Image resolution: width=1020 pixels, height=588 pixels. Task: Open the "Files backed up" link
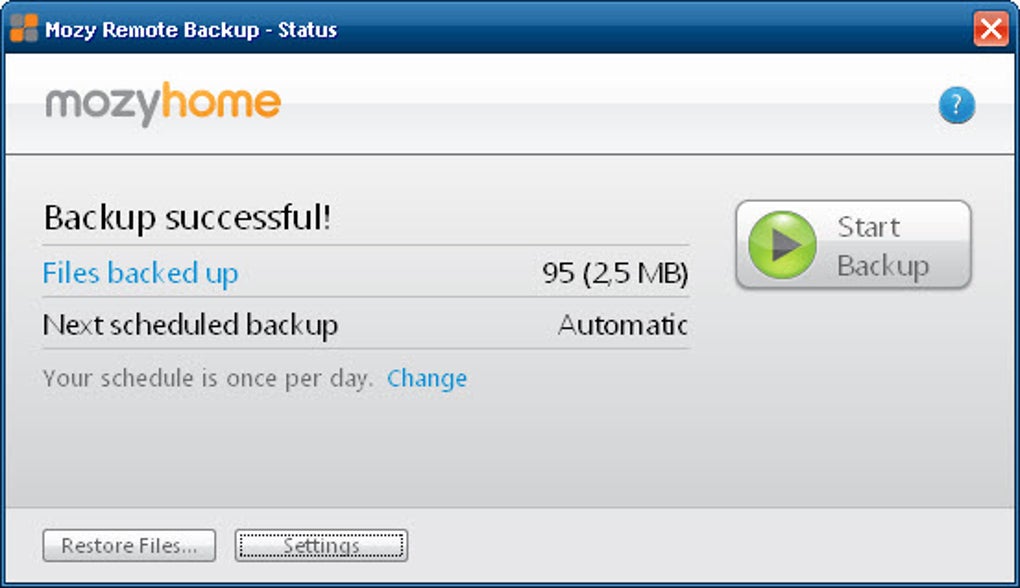click(x=140, y=273)
